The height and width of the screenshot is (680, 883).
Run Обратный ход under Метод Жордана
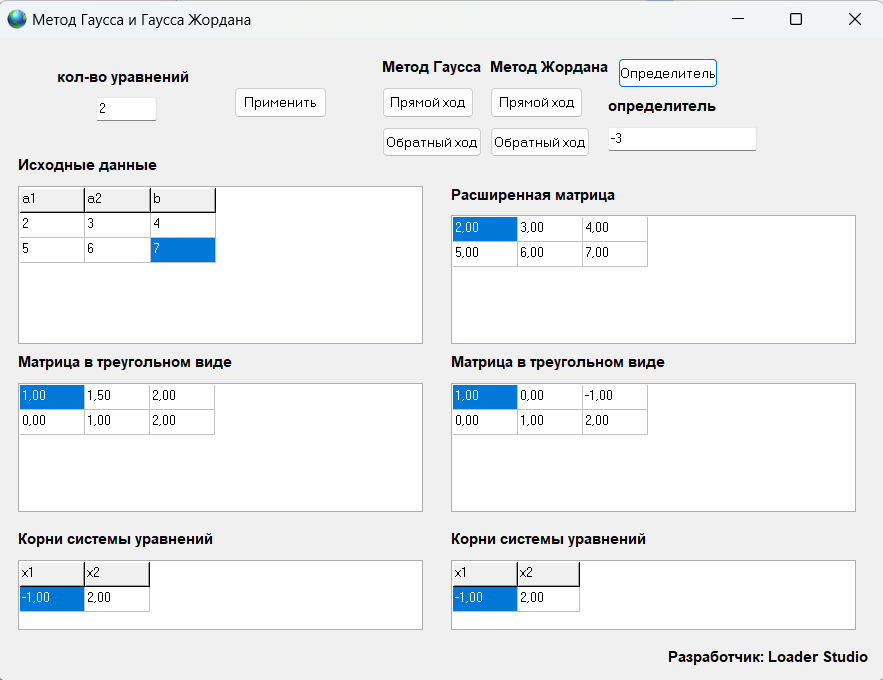coord(540,142)
